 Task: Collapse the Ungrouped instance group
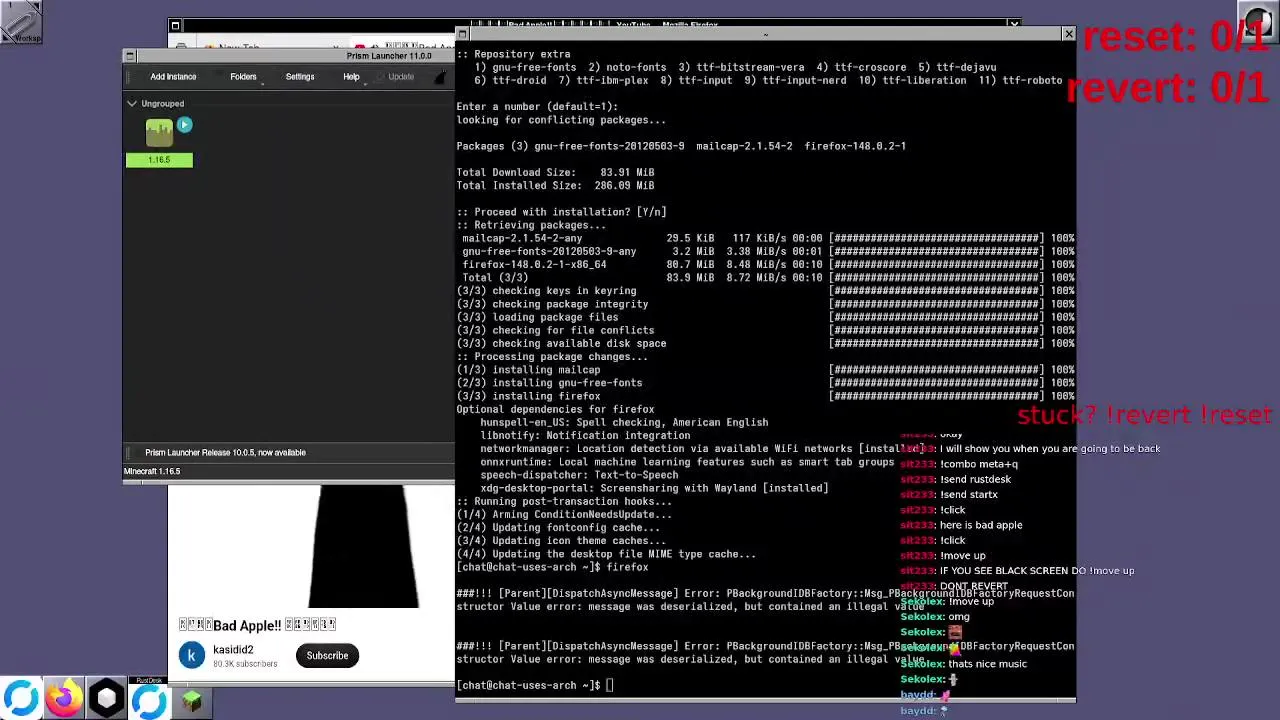tap(132, 103)
